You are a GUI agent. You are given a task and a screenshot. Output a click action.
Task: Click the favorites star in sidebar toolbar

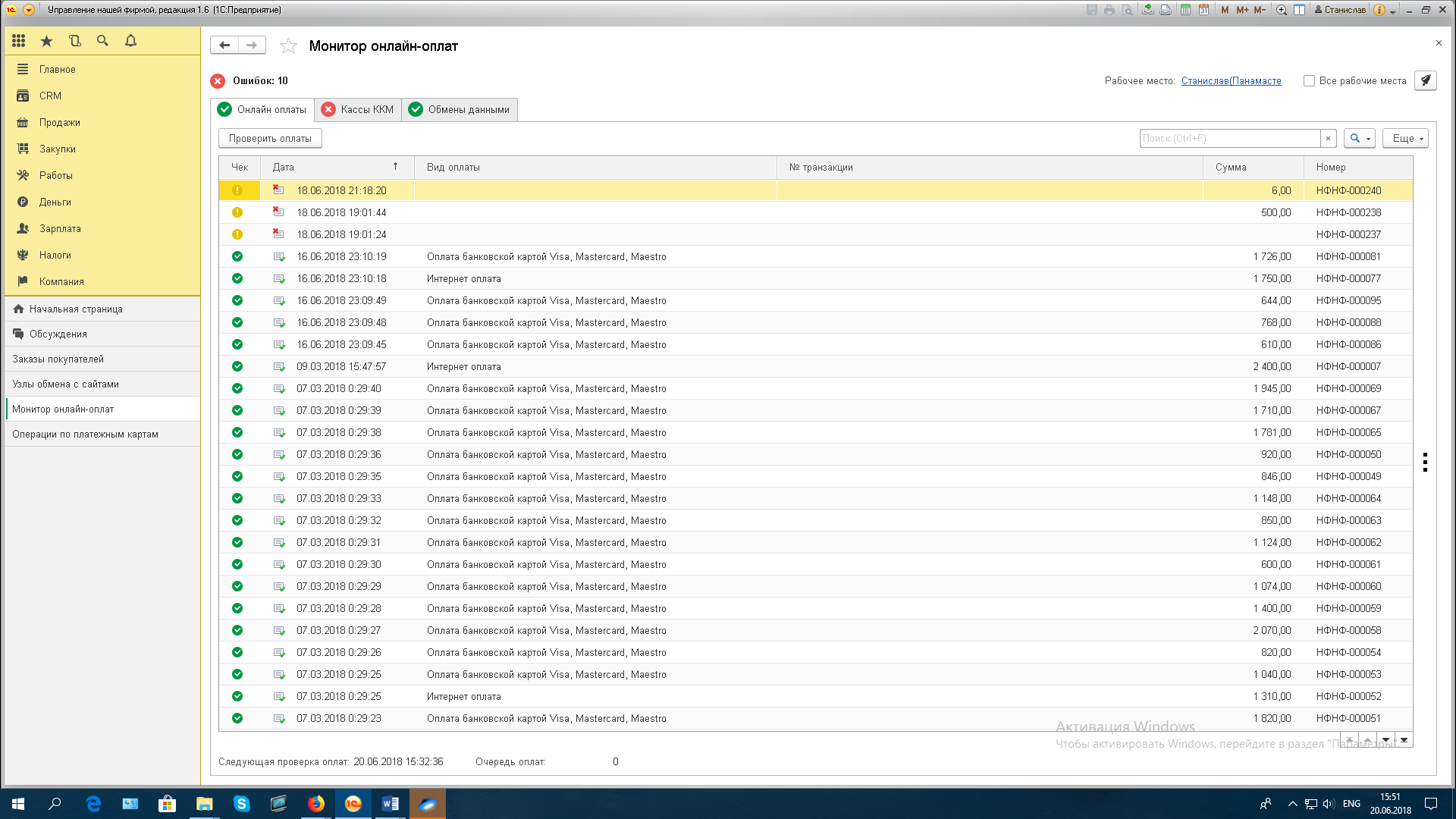coord(47,41)
